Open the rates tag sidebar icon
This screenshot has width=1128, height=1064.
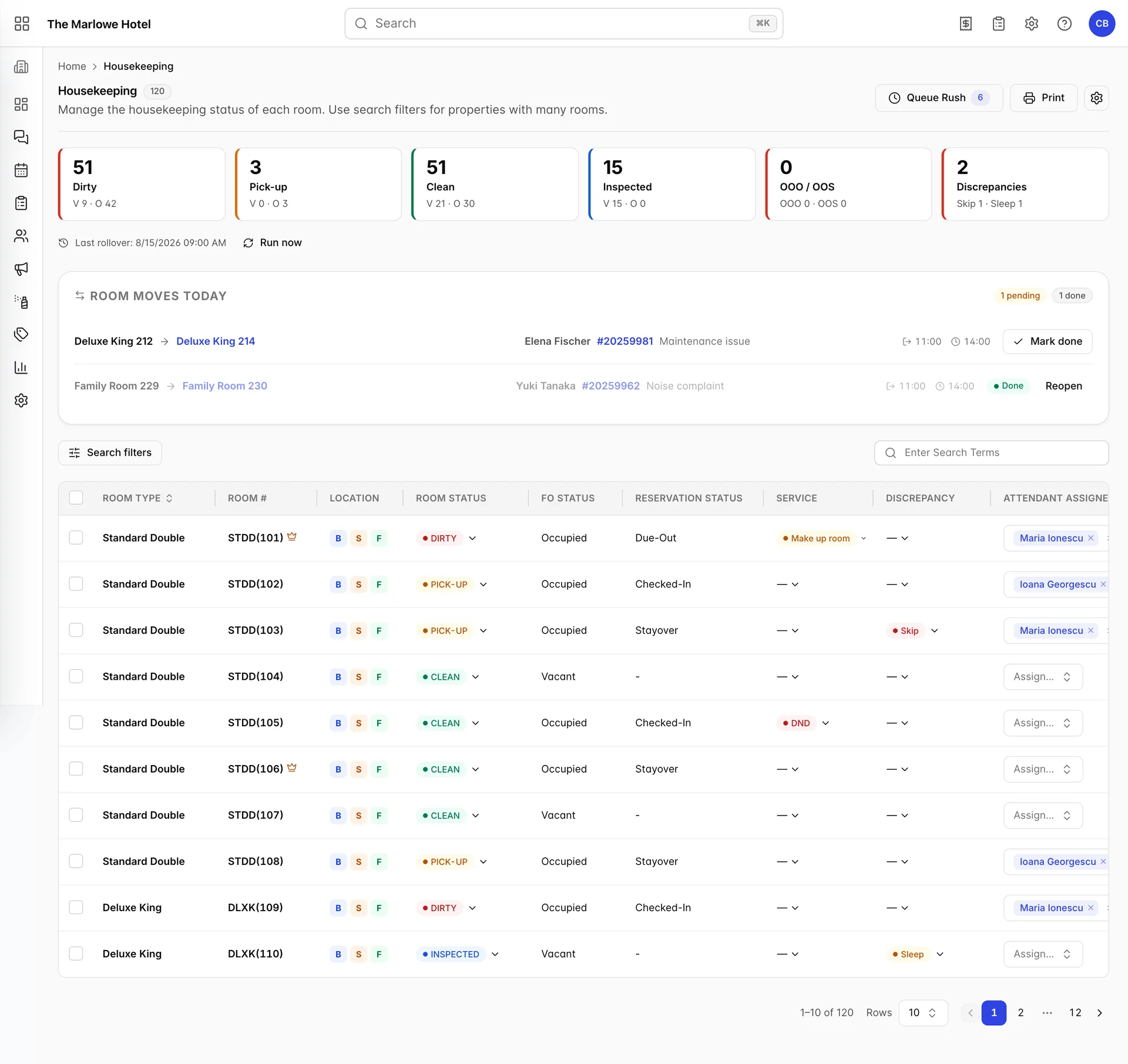tap(21, 334)
